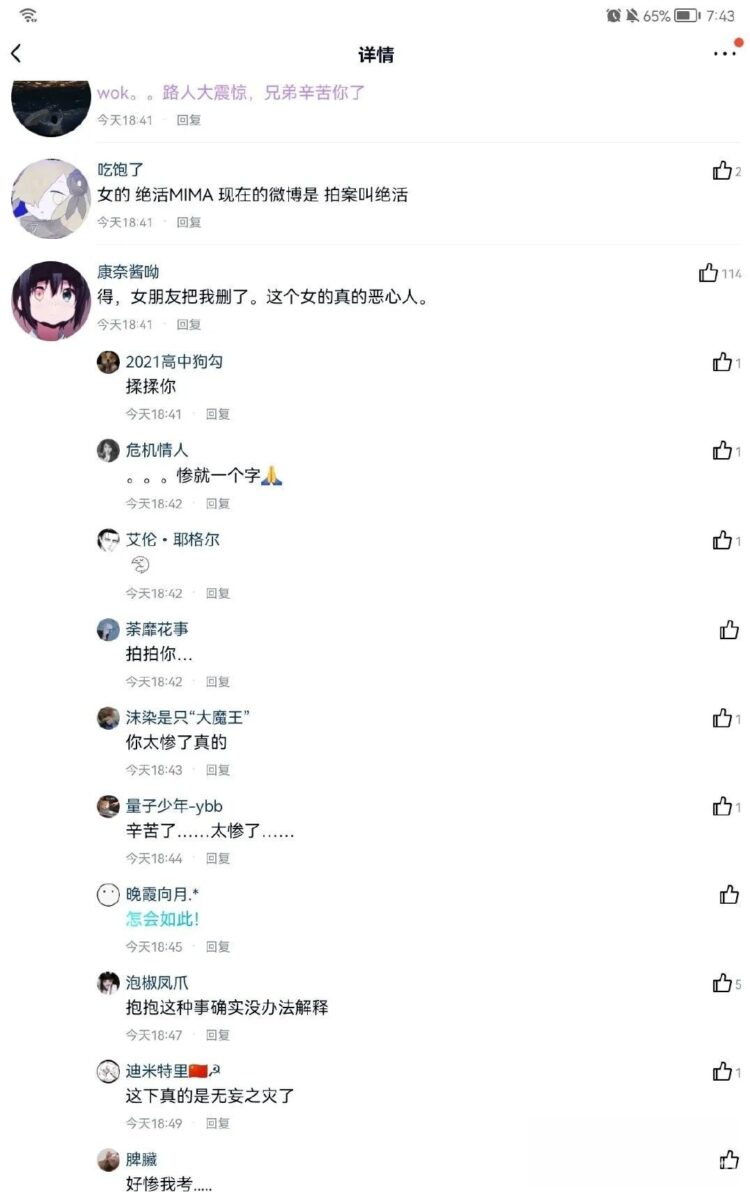Open the three-dot more options menu
Image resolution: width=750 pixels, height=1199 pixels.
[x=724, y=54]
